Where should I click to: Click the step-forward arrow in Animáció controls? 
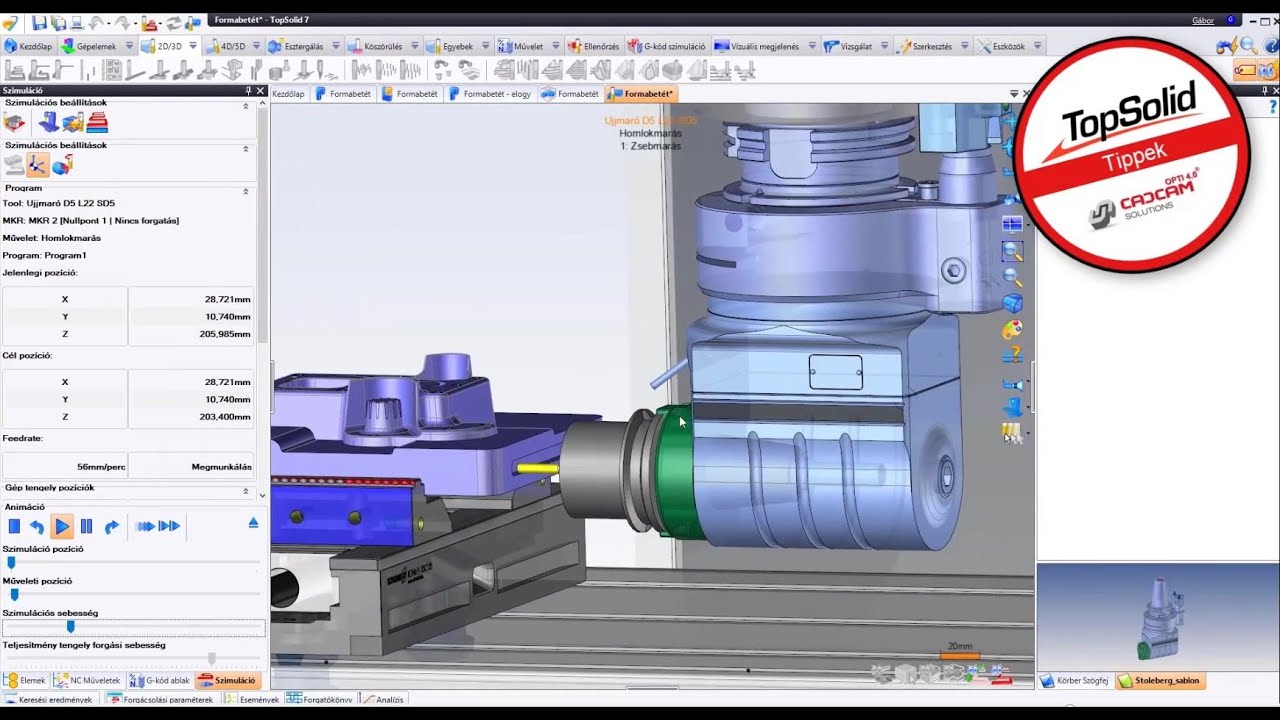click(x=111, y=526)
